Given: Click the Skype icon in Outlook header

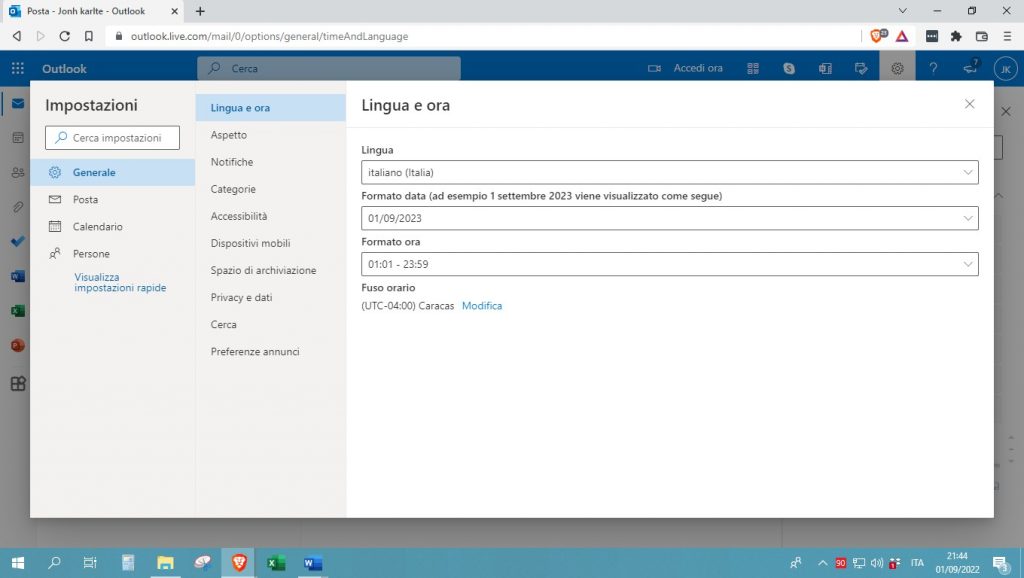Looking at the screenshot, I should click(790, 69).
